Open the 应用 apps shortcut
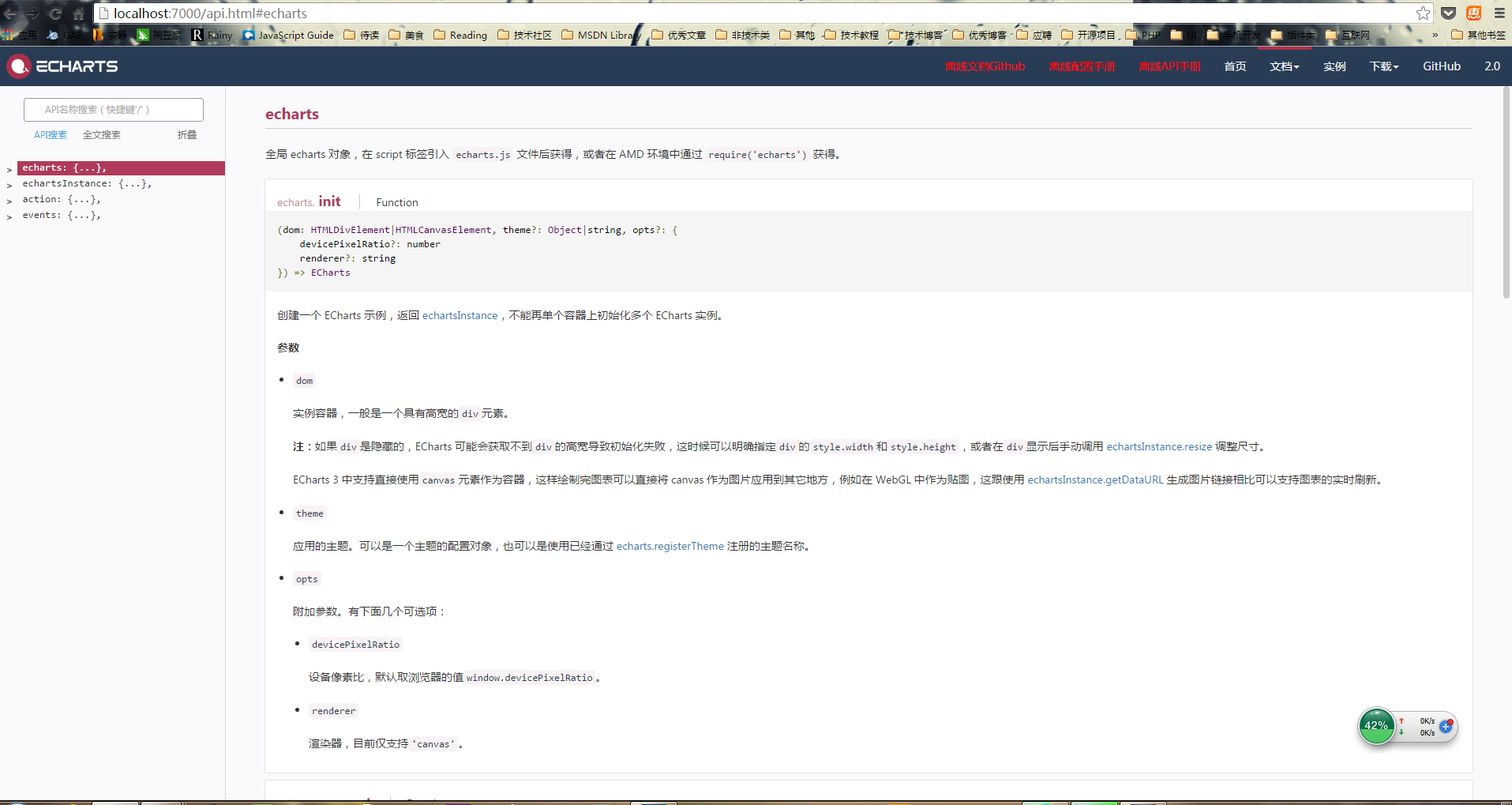The image size is (1512, 805). point(20,35)
